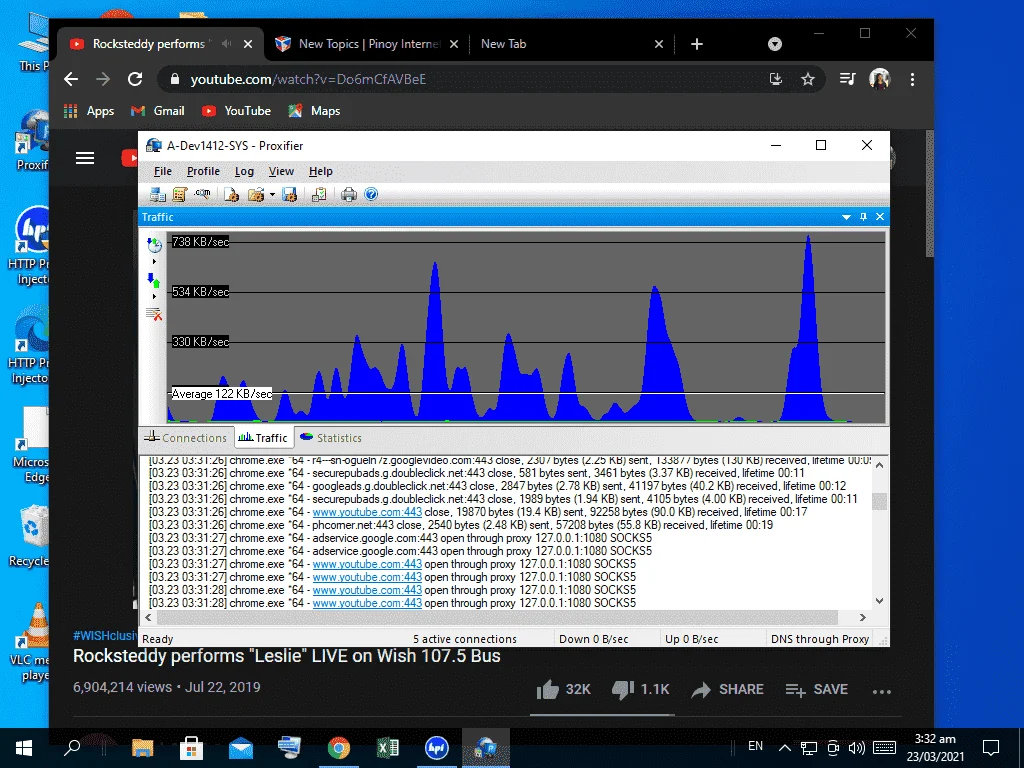Open more actions ellipsis under video
1024x768 pixels.
882,692
